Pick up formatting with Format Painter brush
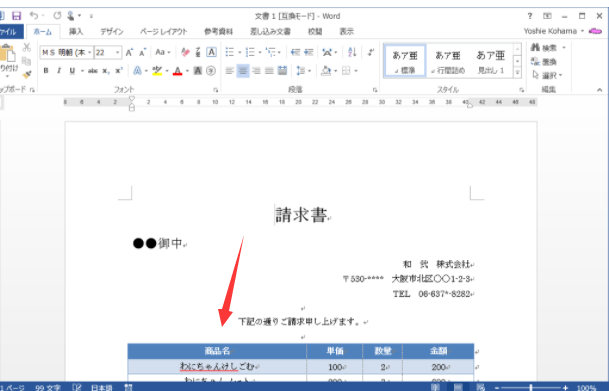 tap(27, 74)
